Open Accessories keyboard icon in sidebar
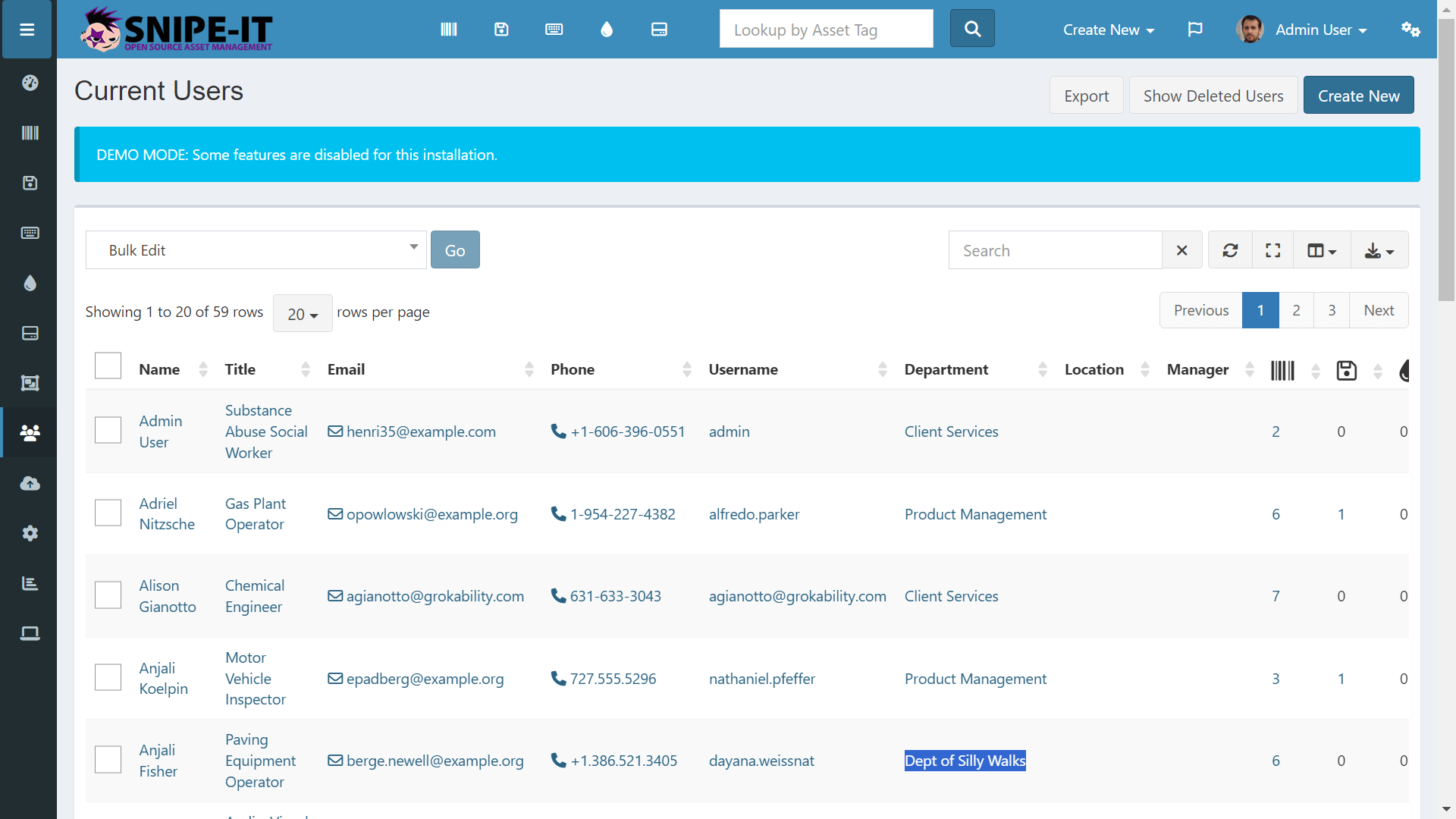 tap(30, 233)
